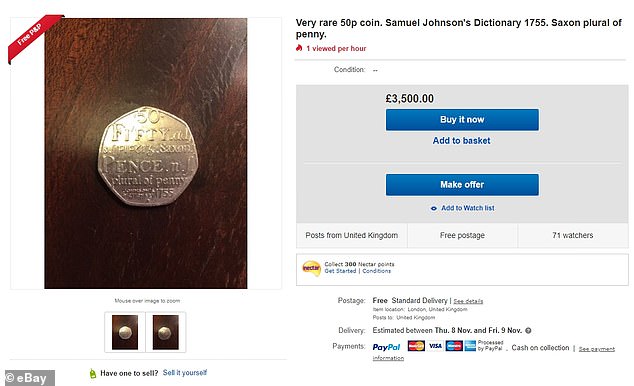Click the delivery estimate help icon
The width and height of the screenshot is (634, 386).
point(528,331)
